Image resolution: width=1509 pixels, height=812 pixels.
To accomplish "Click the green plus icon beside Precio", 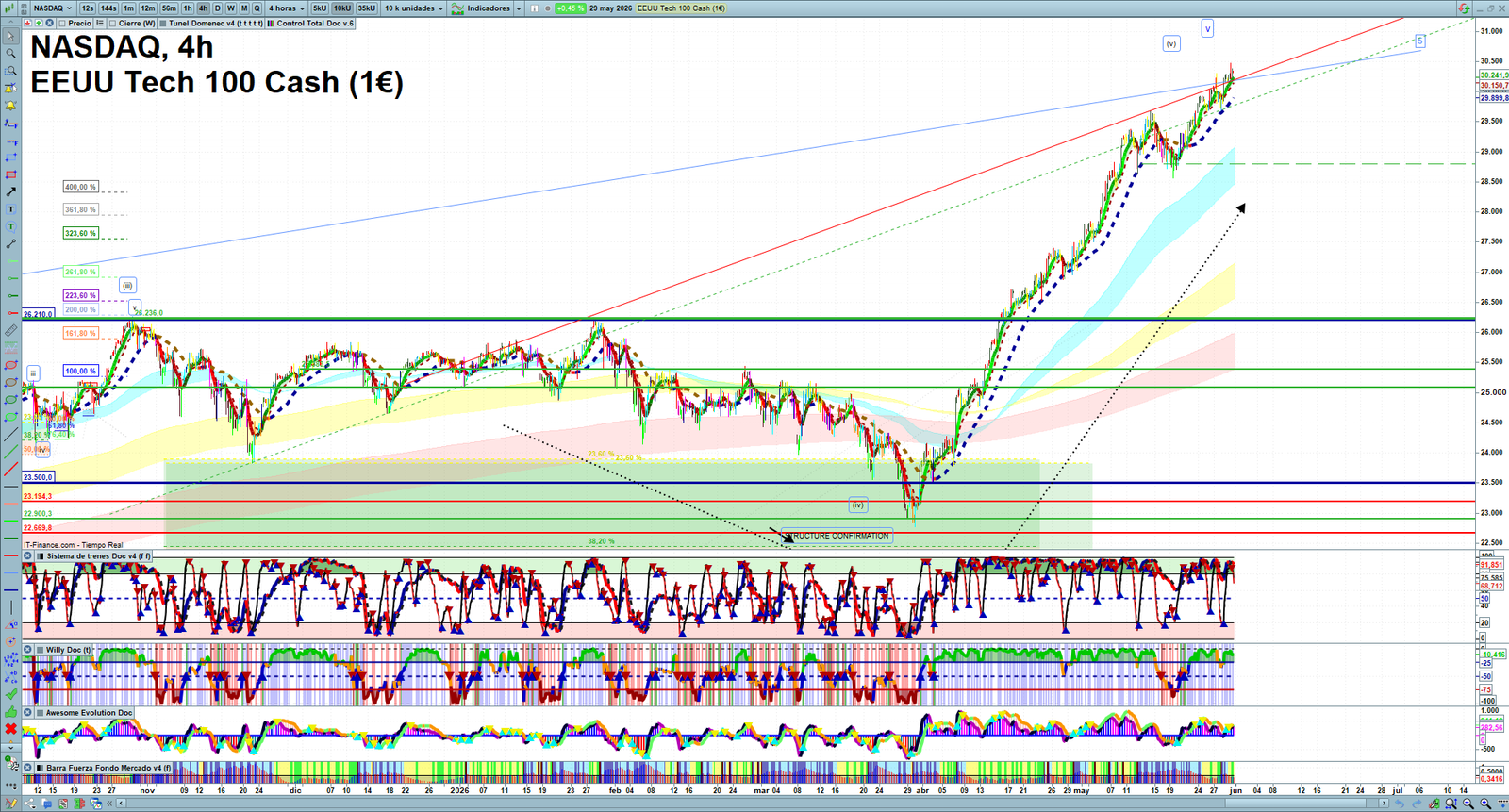I will pyautogui.click(x=39, y=23).
